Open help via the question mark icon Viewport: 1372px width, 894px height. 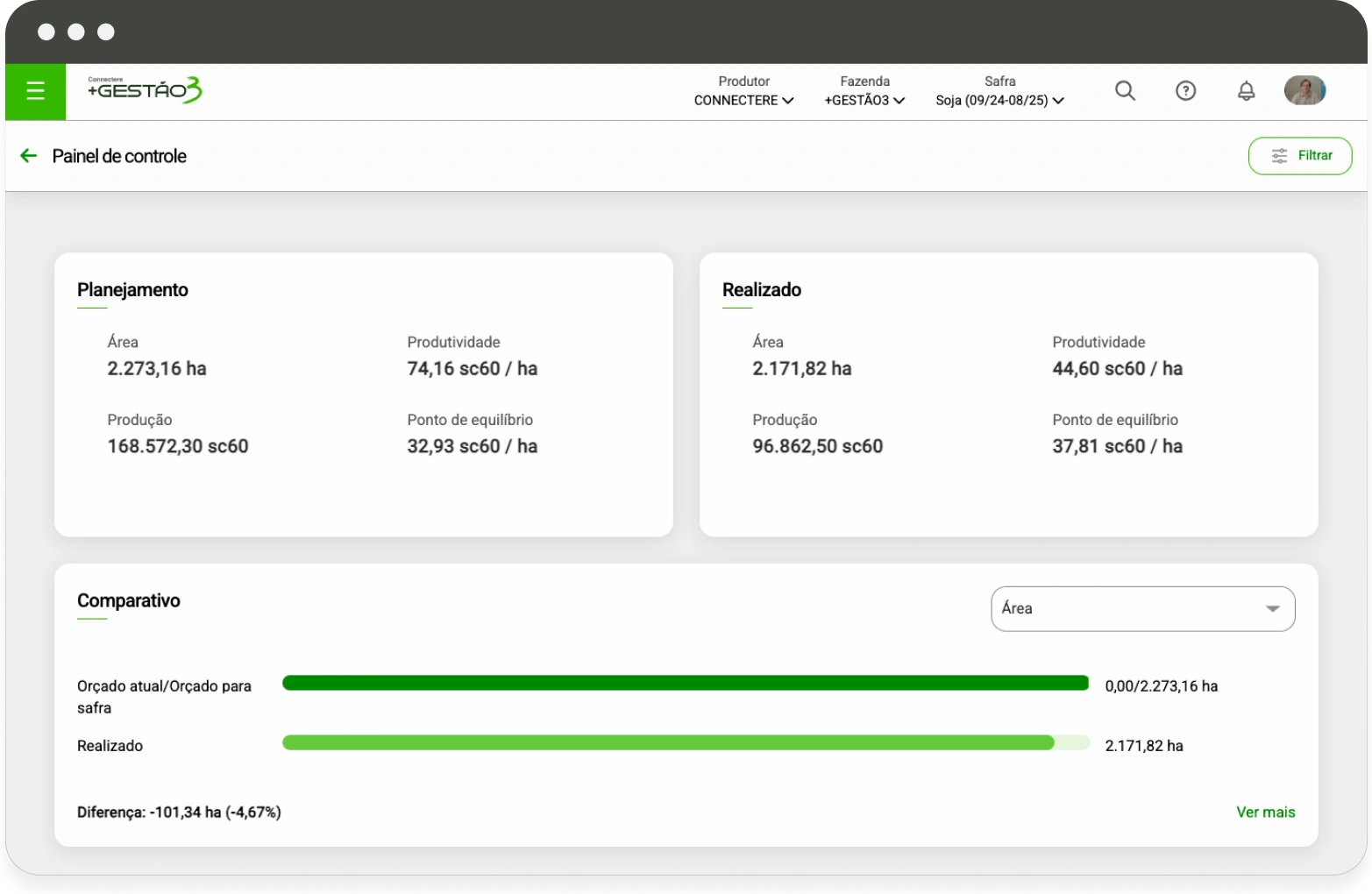click(x=1185, y=91)
